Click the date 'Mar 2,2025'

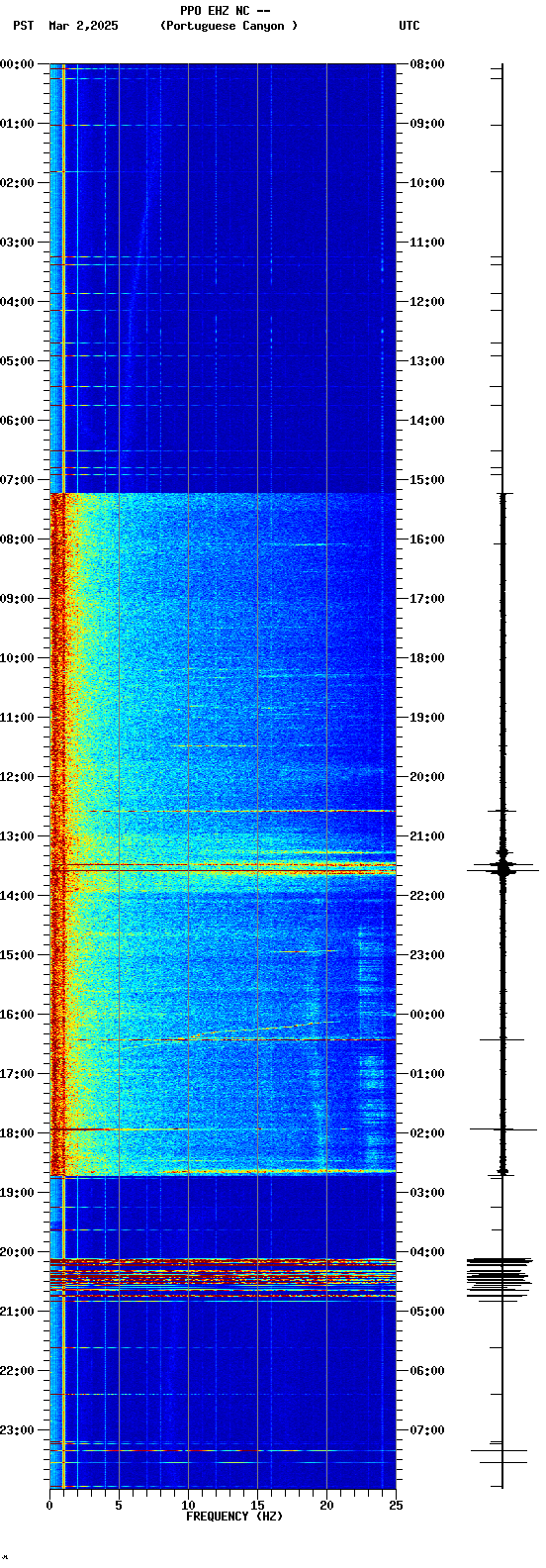click(x=83, y=26)
